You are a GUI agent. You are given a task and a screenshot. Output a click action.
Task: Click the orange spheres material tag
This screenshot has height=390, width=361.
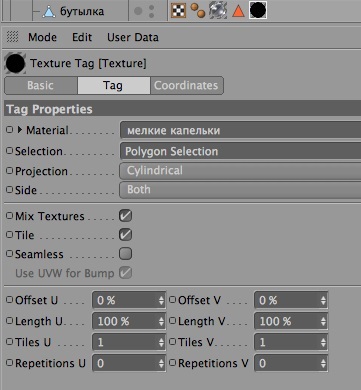[x=198, y=10]
